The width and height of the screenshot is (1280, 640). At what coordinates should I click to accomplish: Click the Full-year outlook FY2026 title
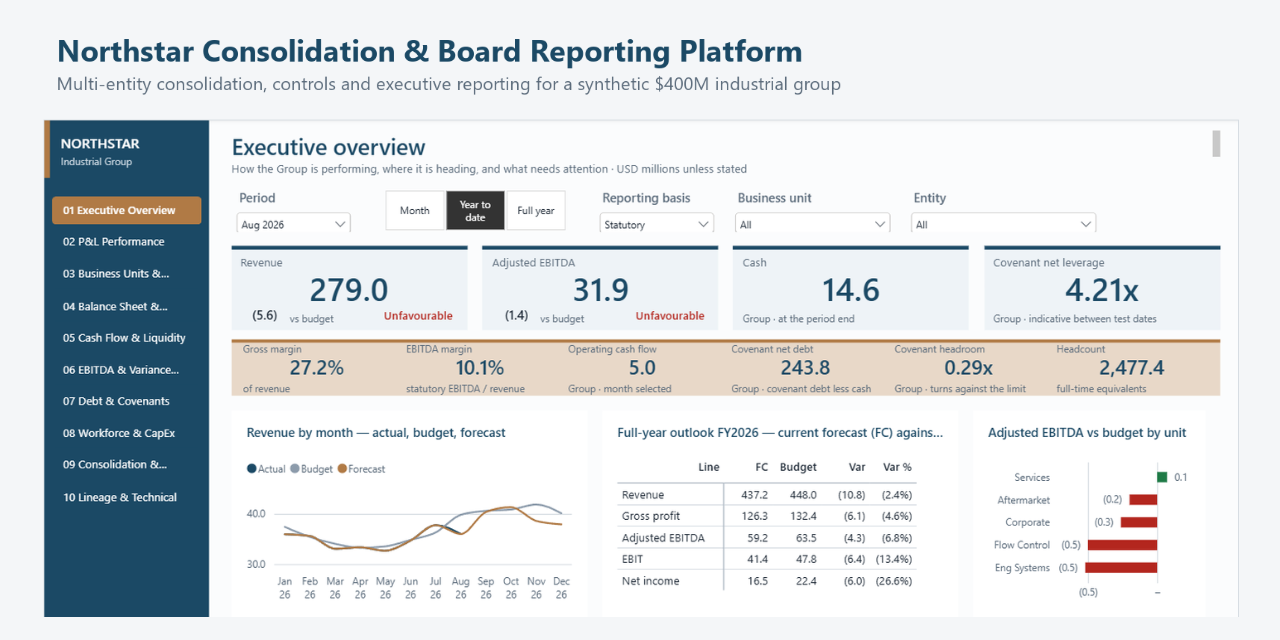click(x=780, y=433)
